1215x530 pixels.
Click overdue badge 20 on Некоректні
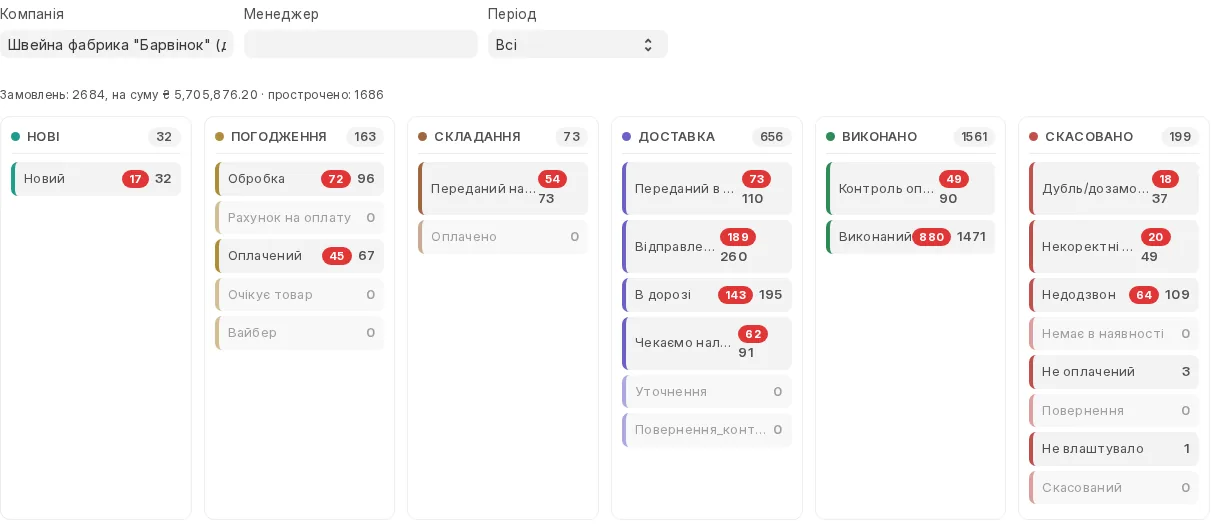point(1156,237)
